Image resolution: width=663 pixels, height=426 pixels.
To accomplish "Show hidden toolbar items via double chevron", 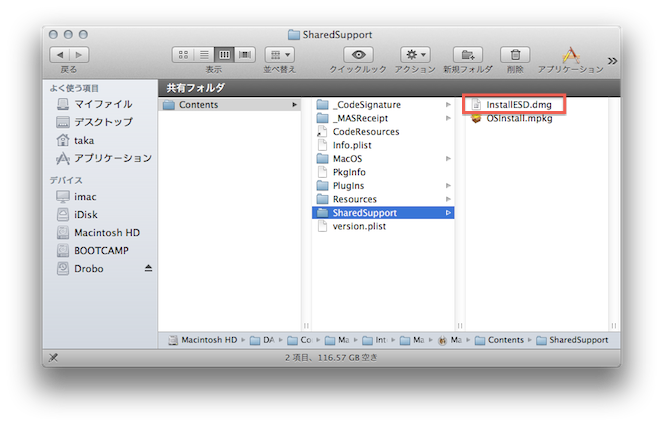I will [612, 61].
